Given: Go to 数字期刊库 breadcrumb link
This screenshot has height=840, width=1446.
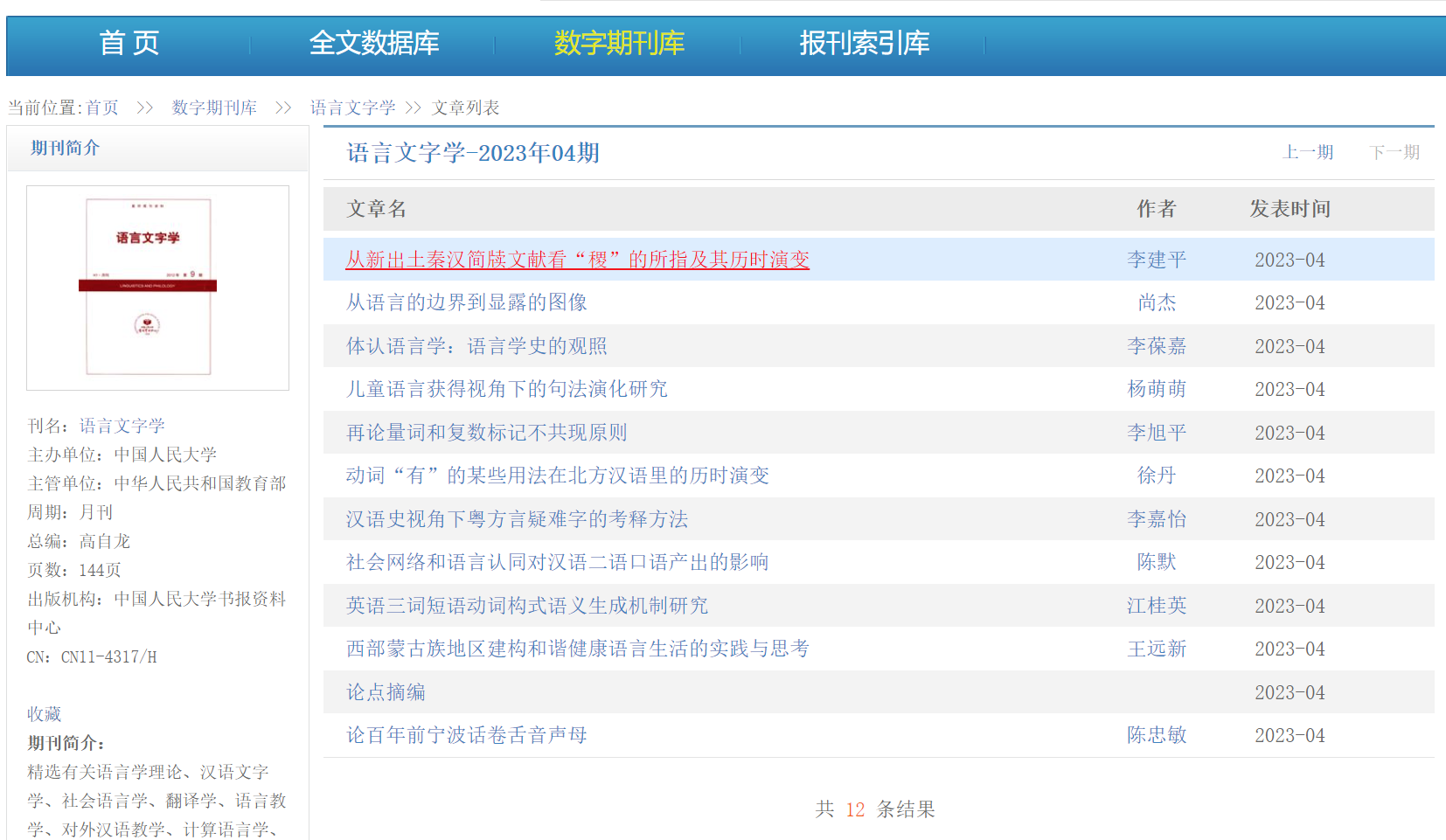Looking at the screenshot, I should [214, 108].
